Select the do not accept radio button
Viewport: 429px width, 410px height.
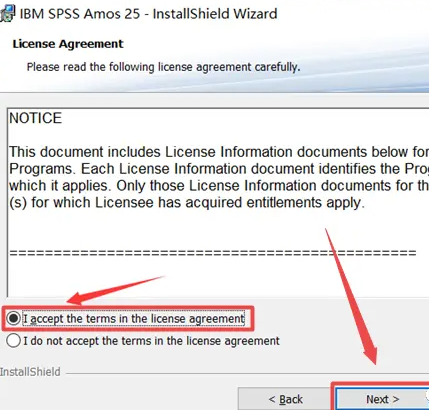point(13,341)
